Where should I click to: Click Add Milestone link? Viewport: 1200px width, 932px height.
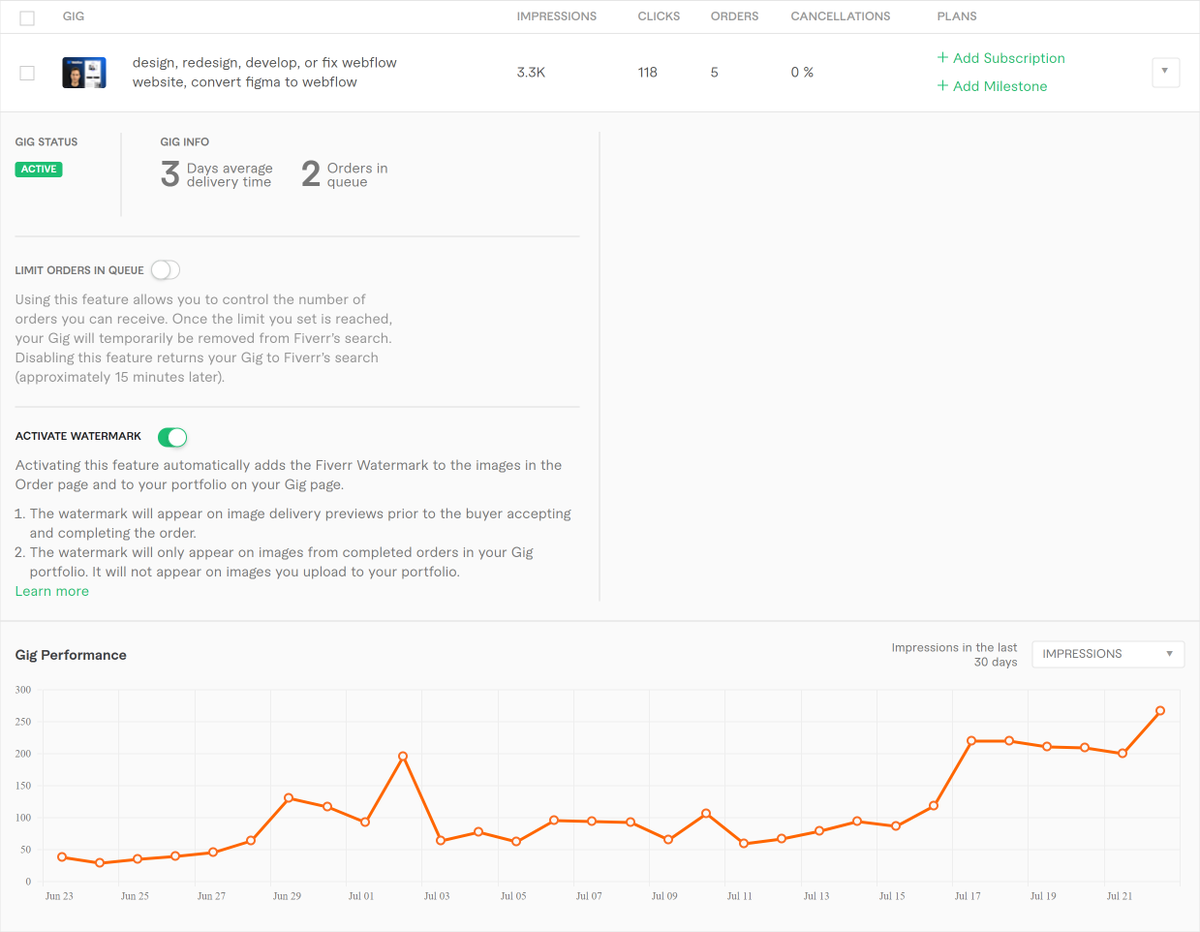992,86
